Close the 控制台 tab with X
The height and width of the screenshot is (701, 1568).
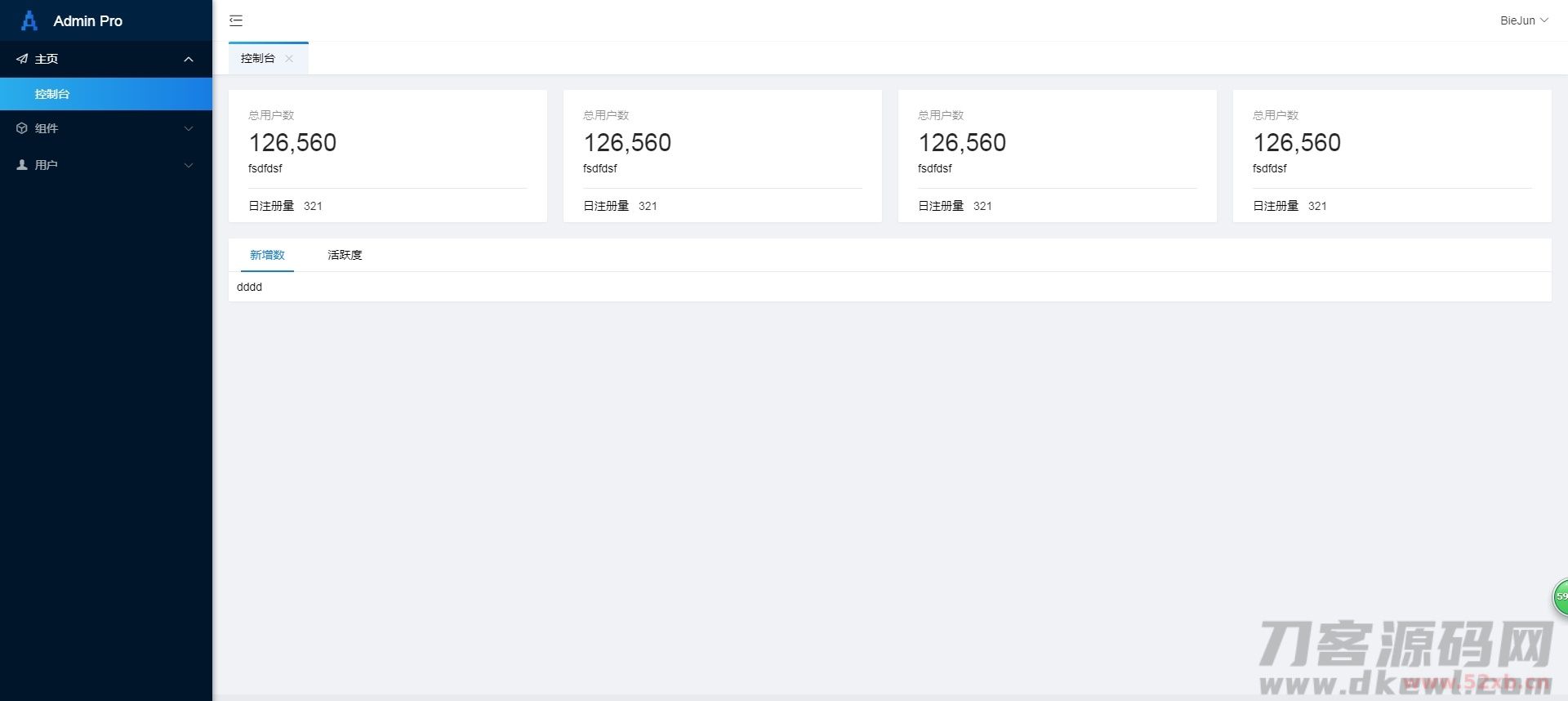(289, 59)
